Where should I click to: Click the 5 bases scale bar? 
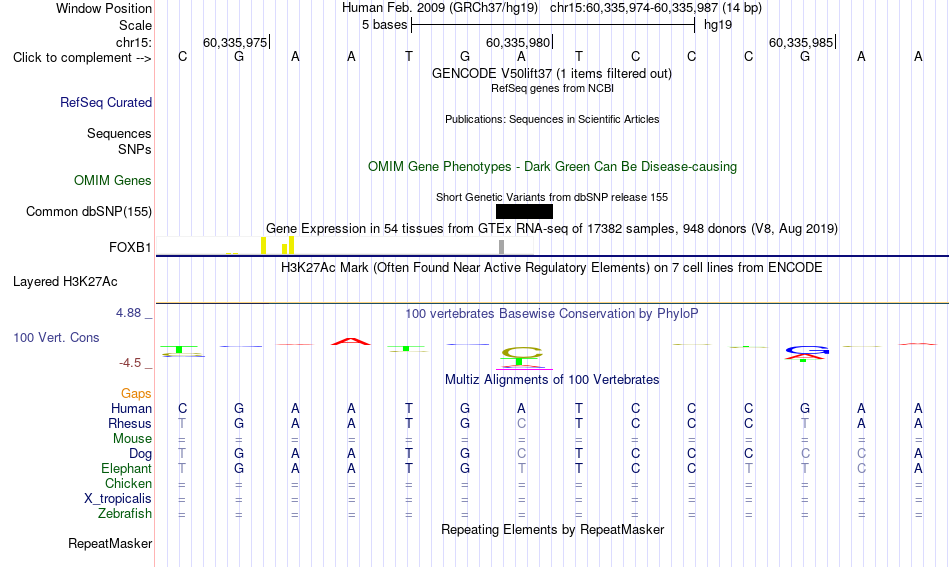tap(553, 25)
